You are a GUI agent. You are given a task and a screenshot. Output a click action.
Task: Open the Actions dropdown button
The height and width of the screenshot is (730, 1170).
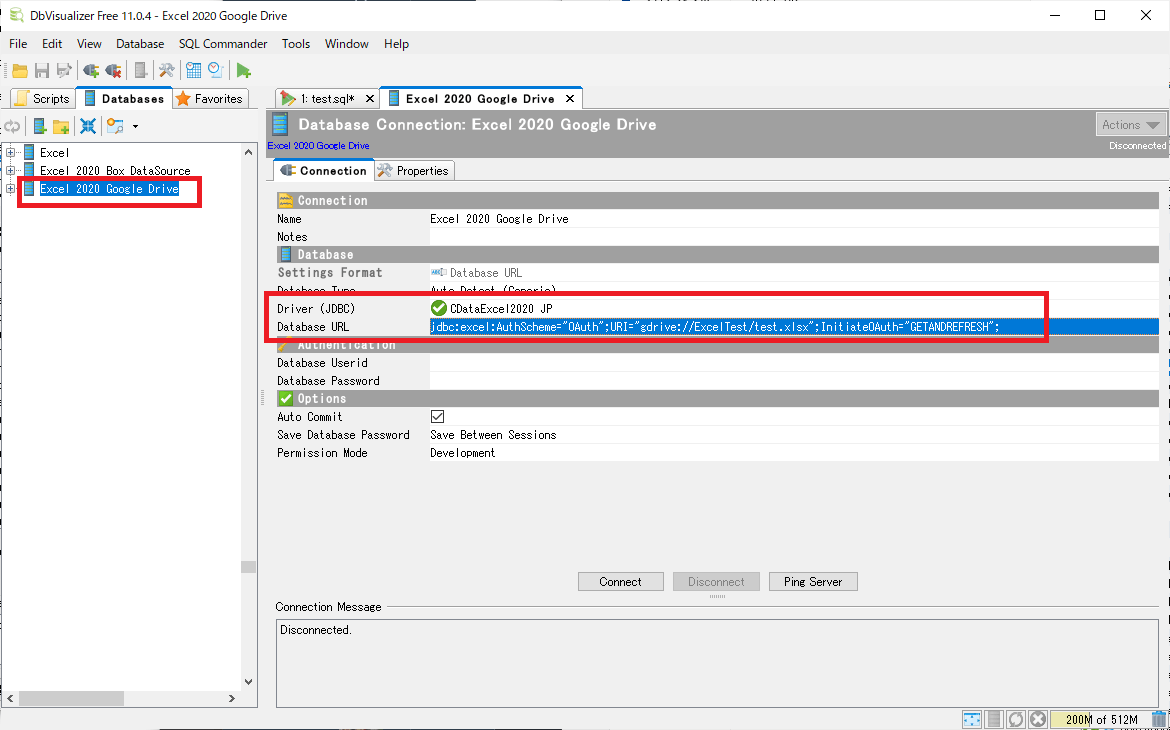(x=1130, y=125)
